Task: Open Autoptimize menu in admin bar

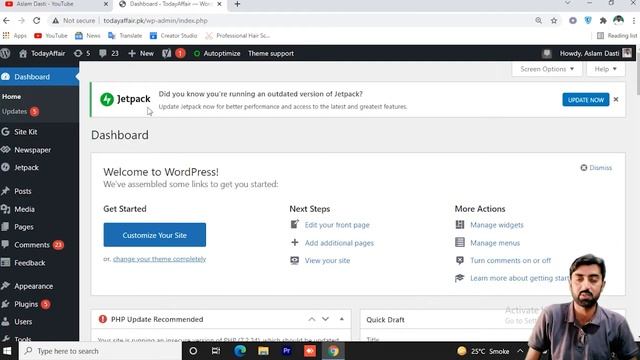Action: [217, 53]
